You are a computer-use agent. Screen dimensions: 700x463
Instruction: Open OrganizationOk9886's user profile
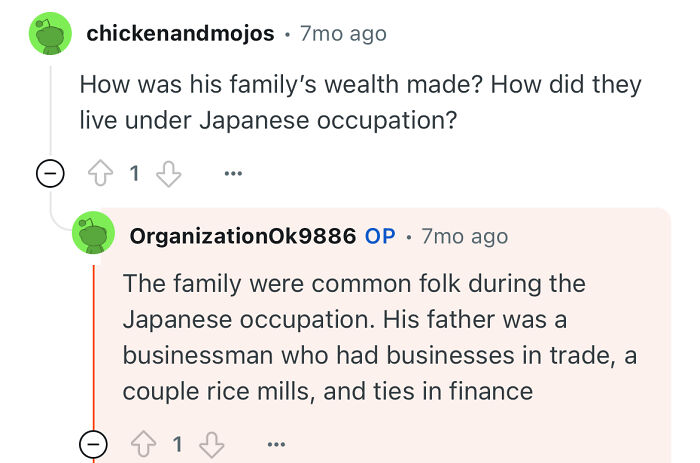[243, 236]
